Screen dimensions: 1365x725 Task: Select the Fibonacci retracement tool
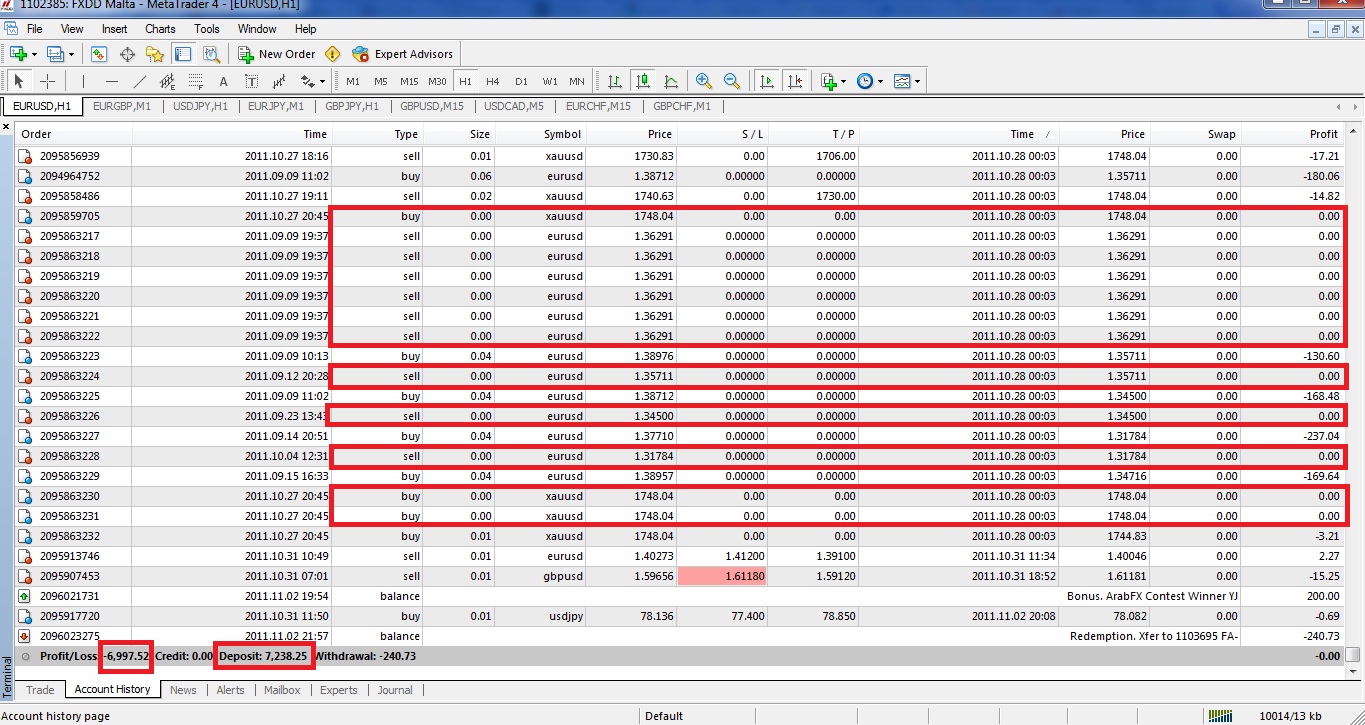pos(195,81)
